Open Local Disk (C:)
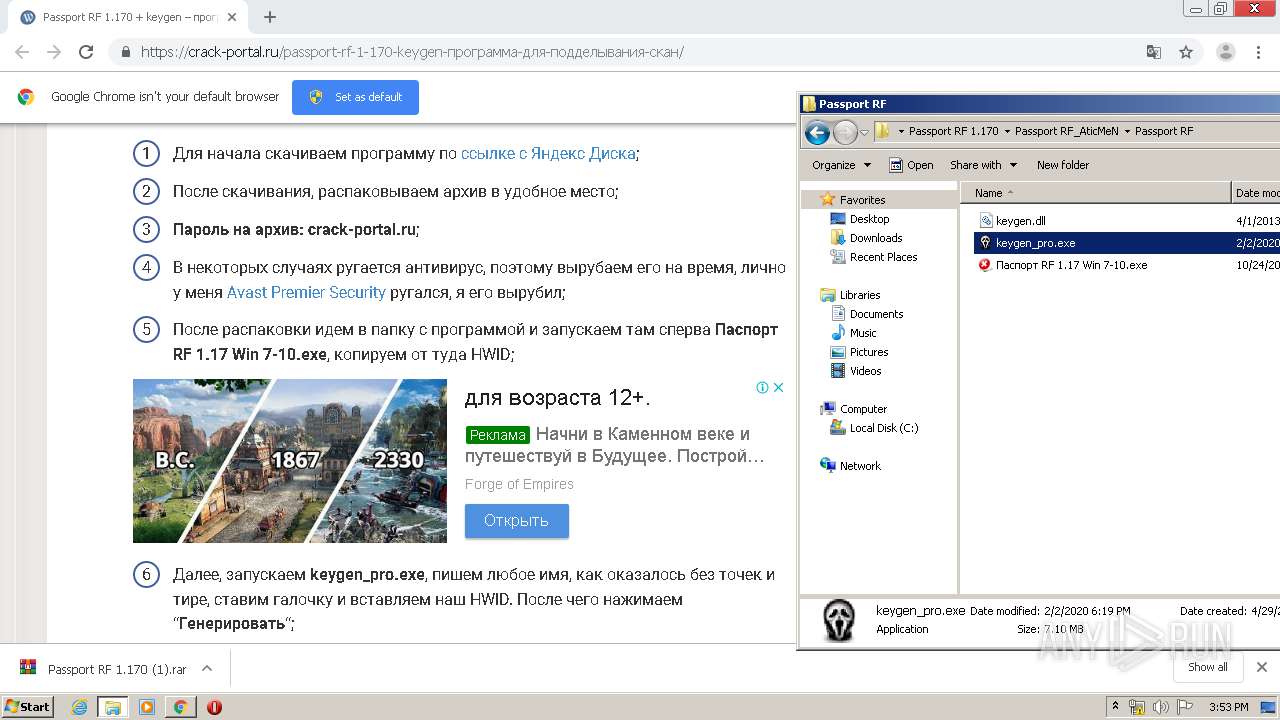This screenshot has width=1280, height=720. [883, 428]
